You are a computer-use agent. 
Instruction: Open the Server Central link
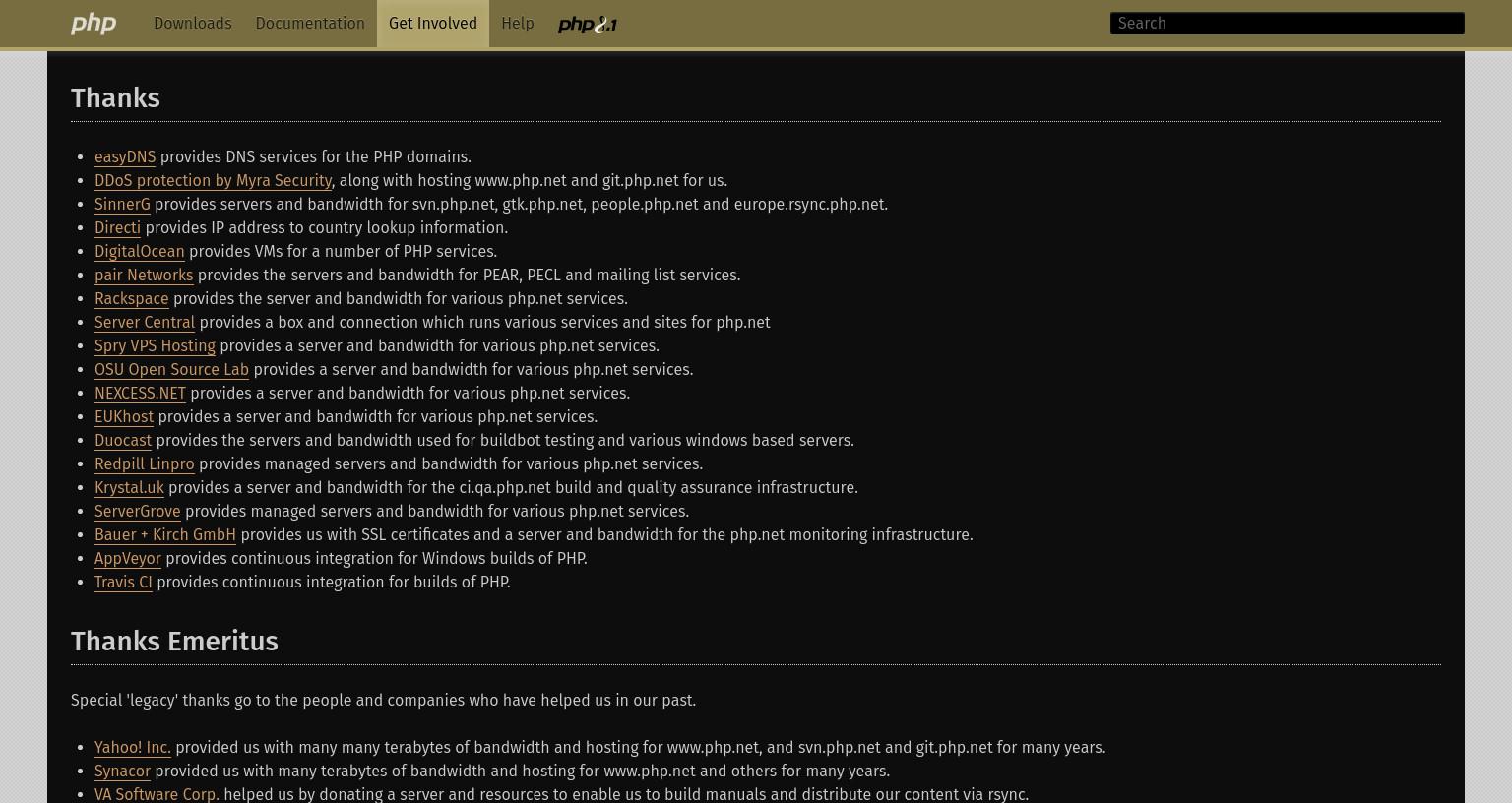coord(145,323)
